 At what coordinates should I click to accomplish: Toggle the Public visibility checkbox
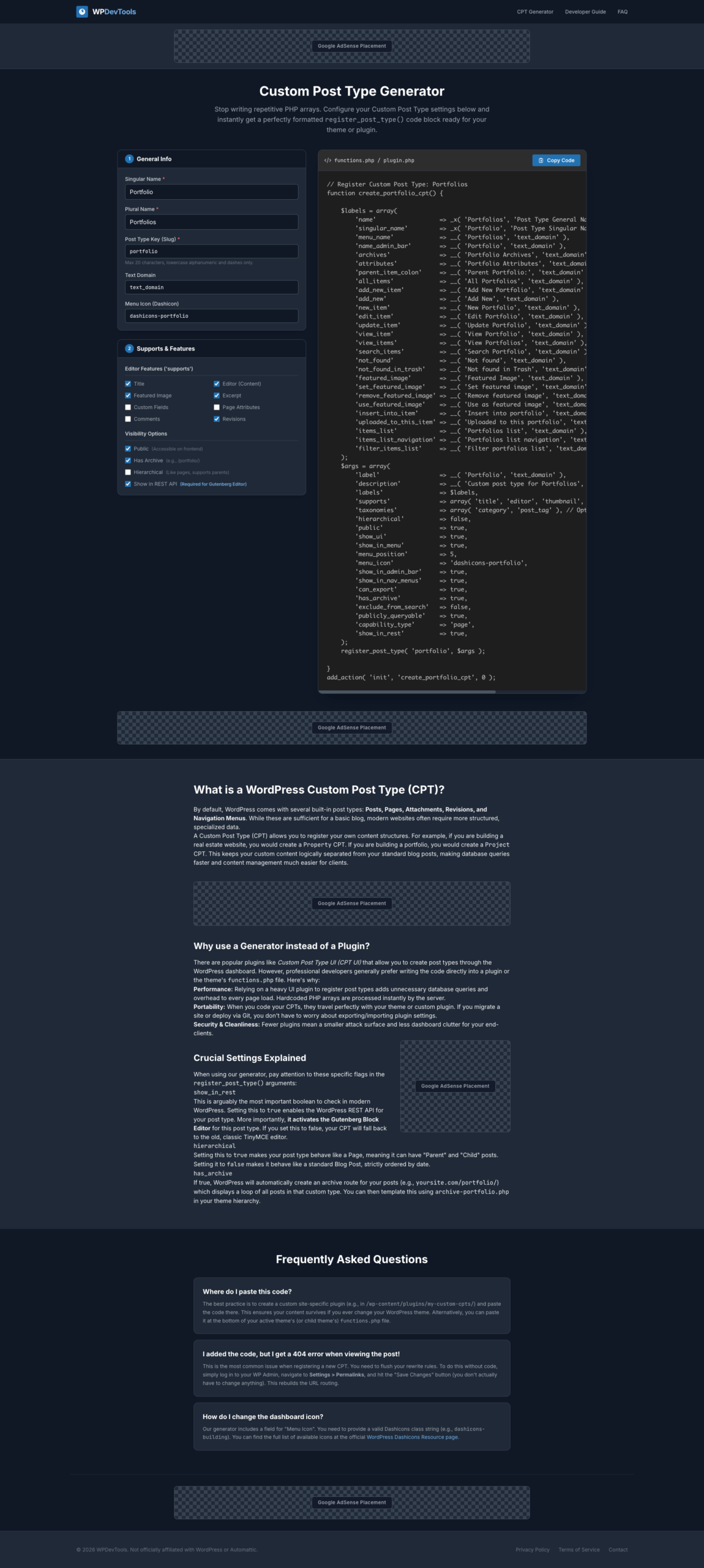point(128,449)
